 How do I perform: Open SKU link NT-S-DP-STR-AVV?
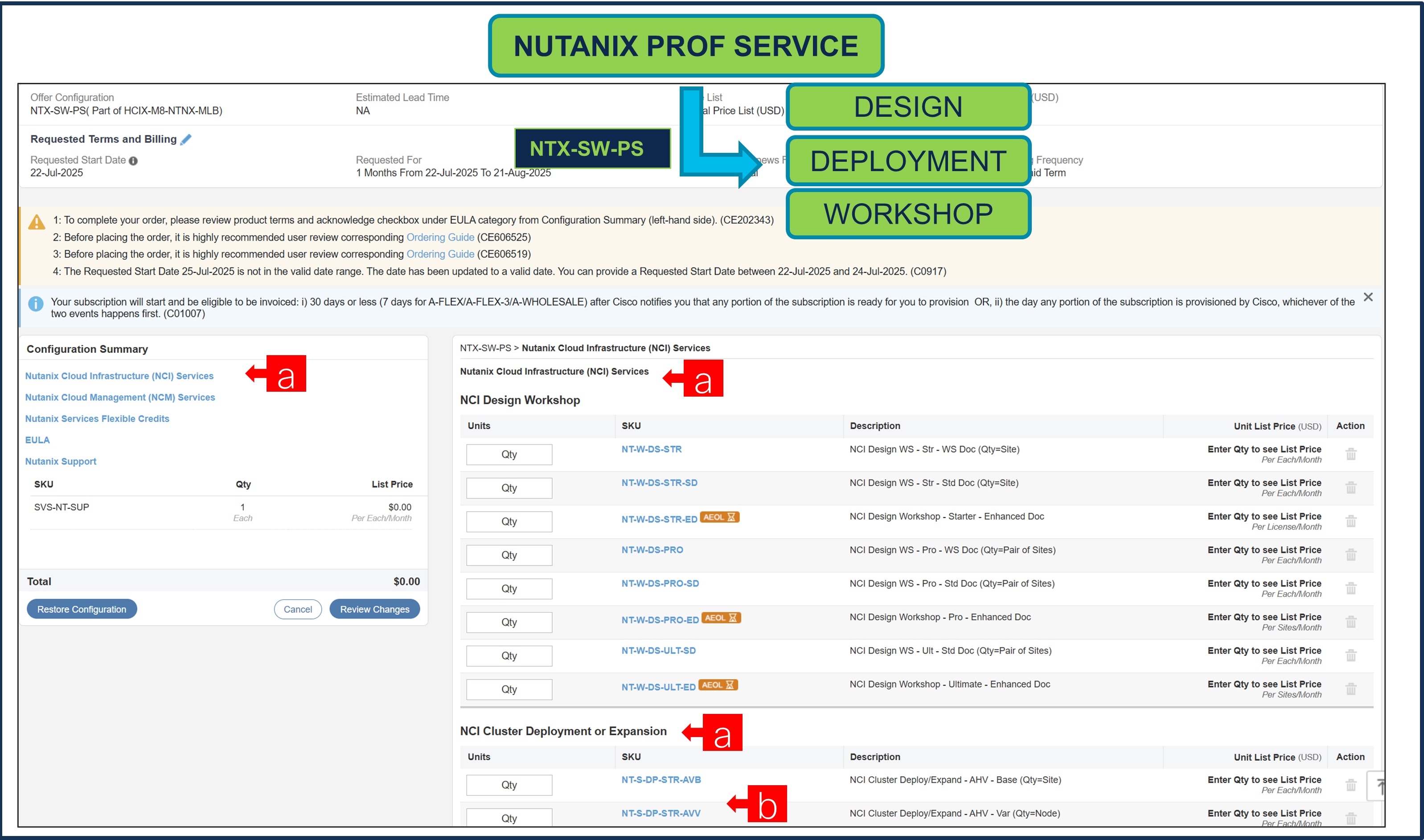(x=661, y=813)
